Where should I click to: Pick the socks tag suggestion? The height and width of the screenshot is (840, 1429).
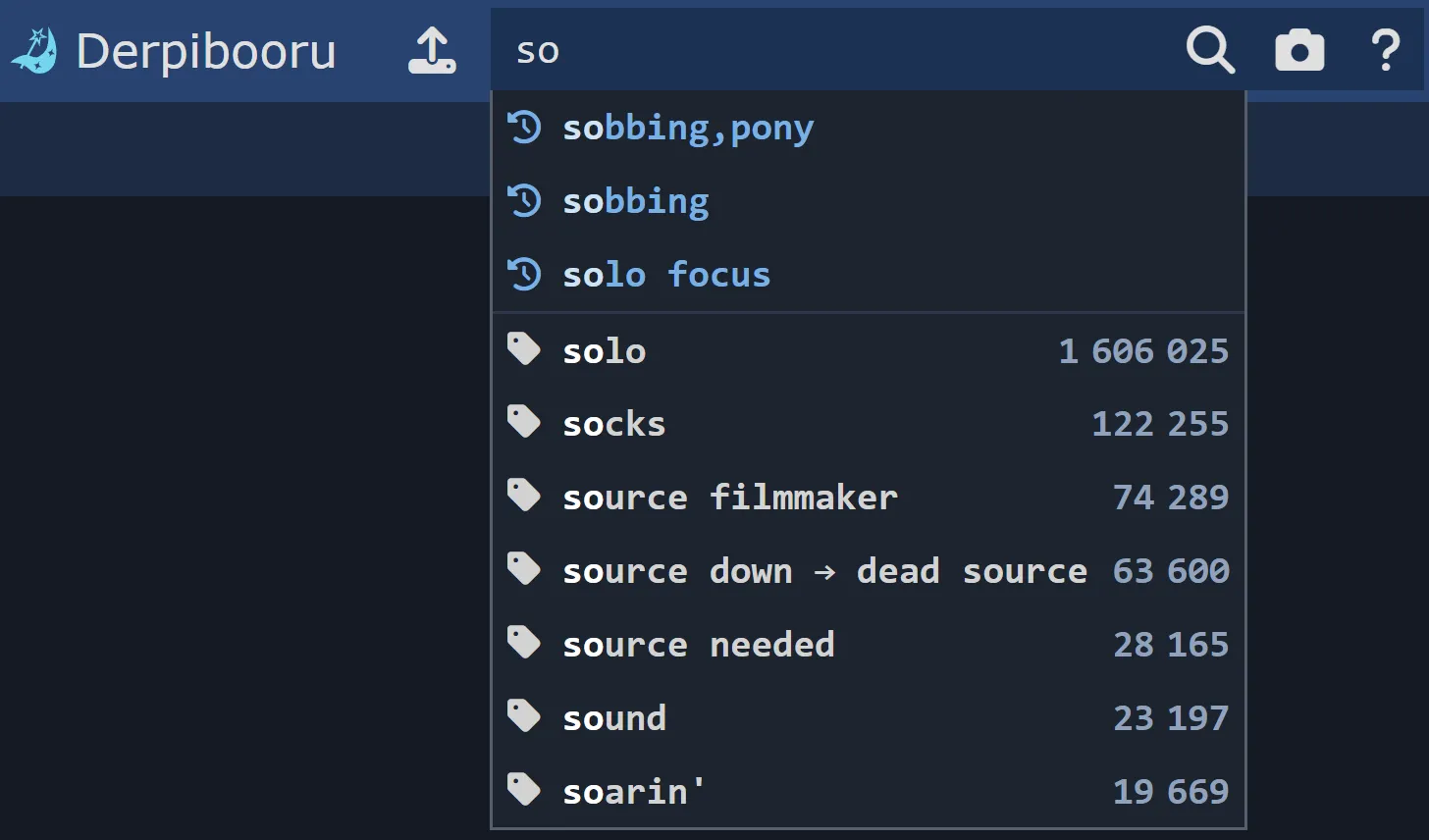coord(613,423)
